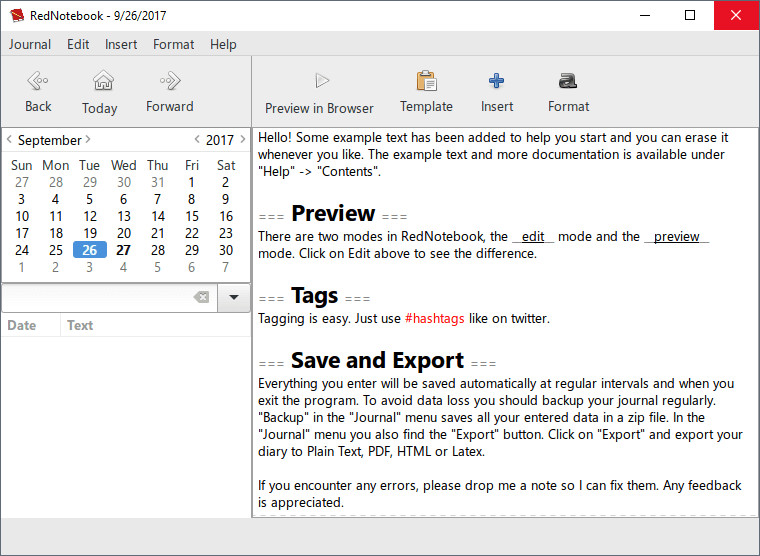Open the Help menu
The width and height of the screenshot is (760, 556).
click(223, 44)
